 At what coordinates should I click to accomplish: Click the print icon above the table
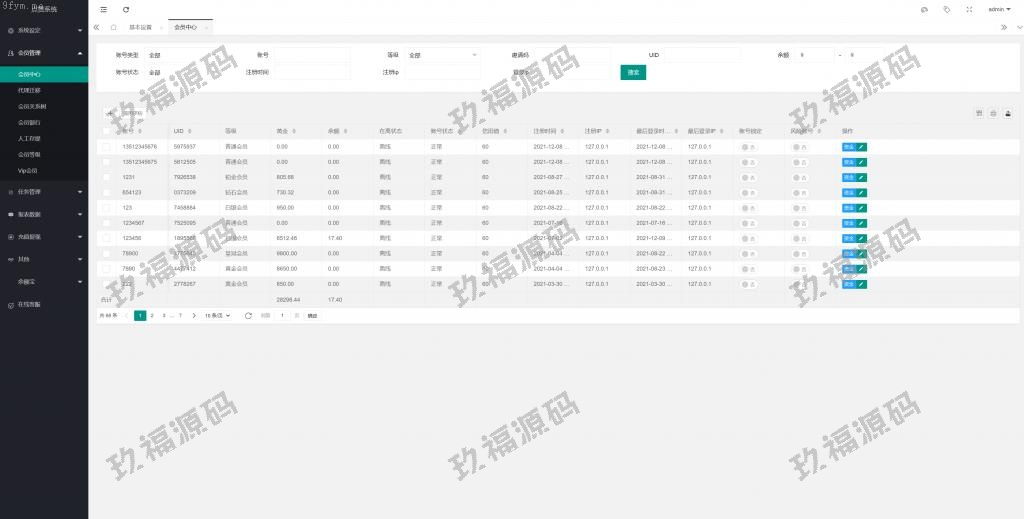[x=993, y=113]
